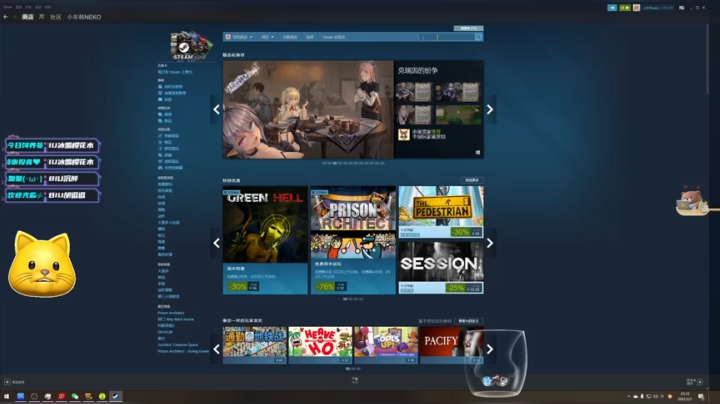
Task: Go forward with the Steam forward arrow
Action: coord(14,17)
